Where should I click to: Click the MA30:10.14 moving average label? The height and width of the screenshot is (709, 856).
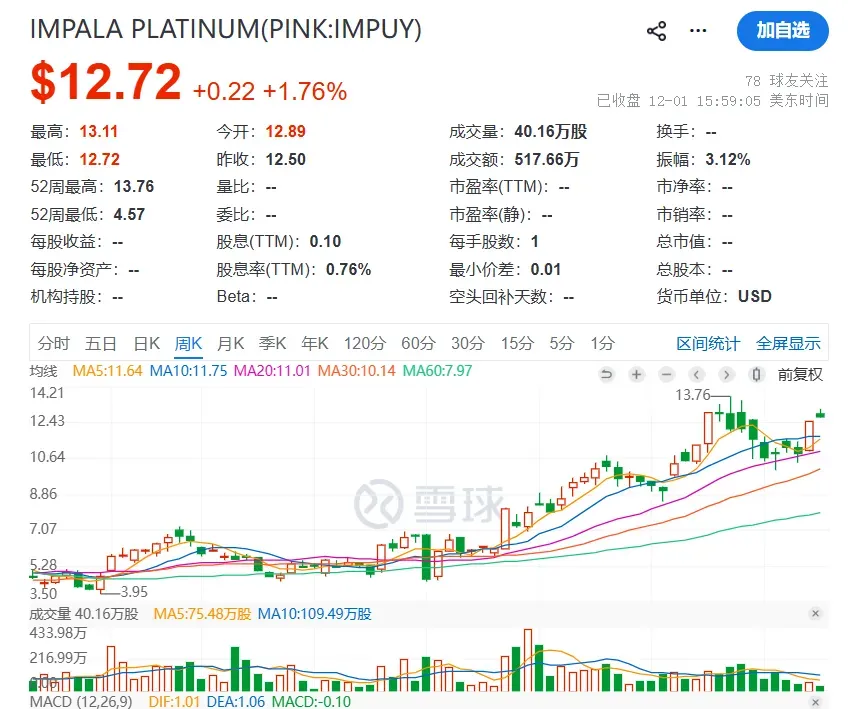356,371
